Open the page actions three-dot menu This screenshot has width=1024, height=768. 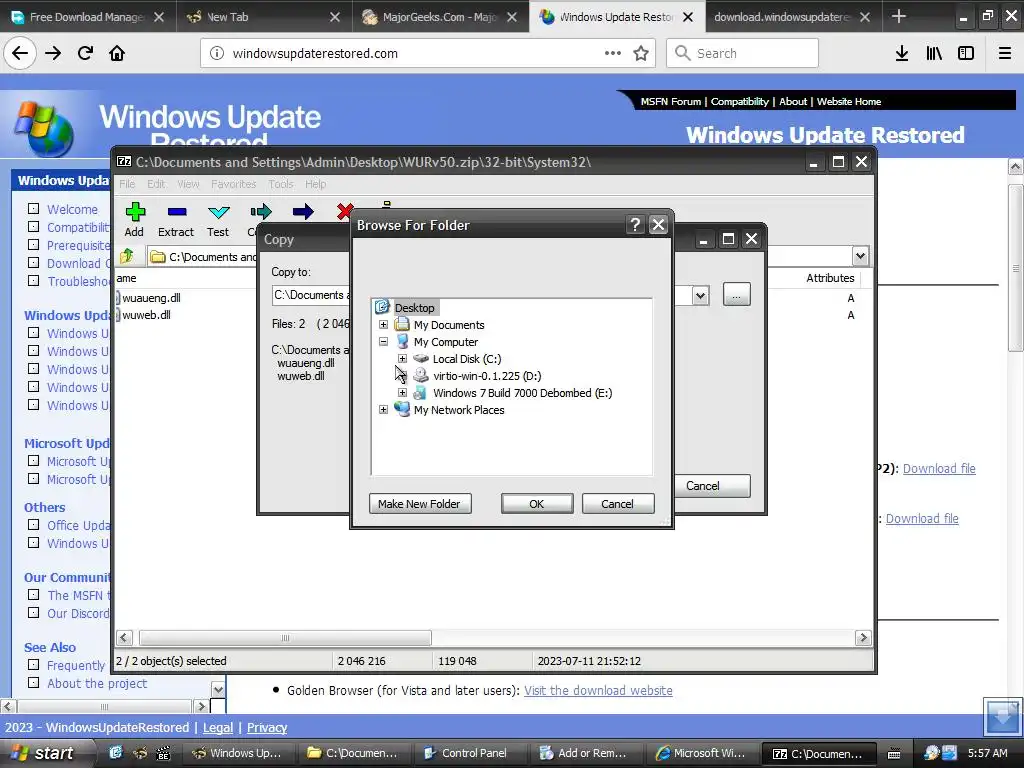(x=613, y=53)
